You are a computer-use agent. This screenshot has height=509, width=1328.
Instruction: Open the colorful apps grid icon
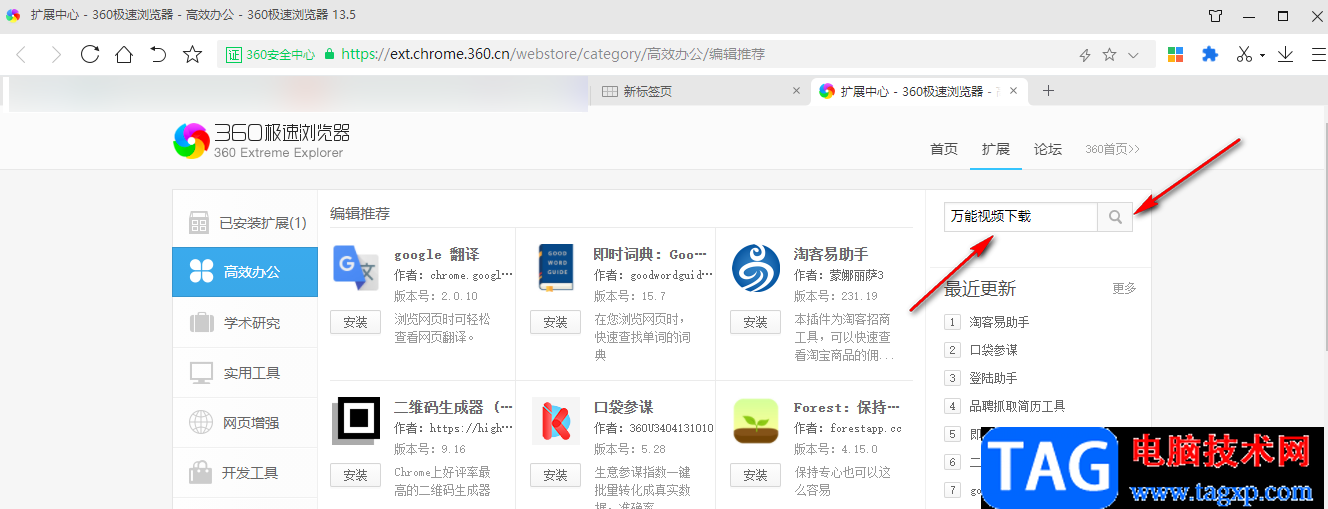(1176, 54)
